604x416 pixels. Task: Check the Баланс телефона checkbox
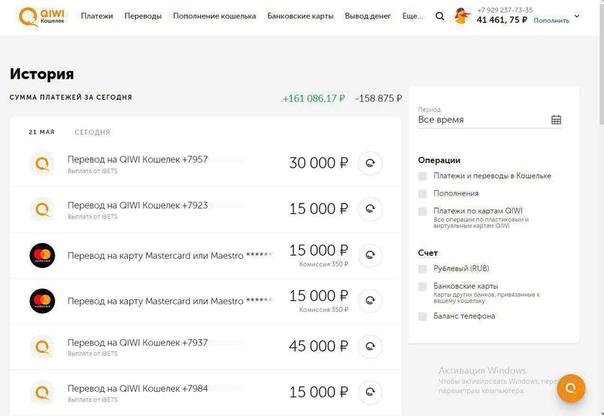tap(423, 316)
